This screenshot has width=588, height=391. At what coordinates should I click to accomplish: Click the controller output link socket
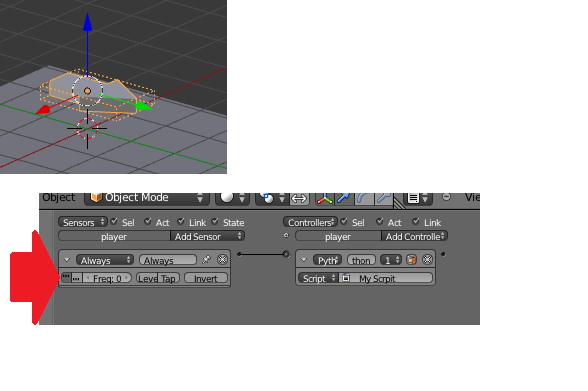tap(443, 254)
